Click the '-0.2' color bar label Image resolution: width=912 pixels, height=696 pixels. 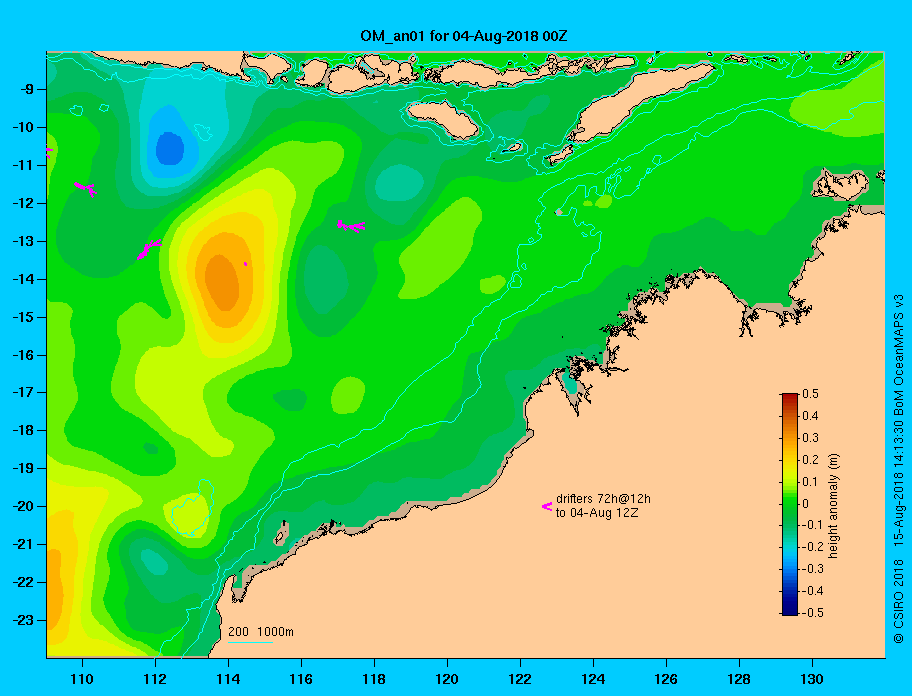point(813,547)
